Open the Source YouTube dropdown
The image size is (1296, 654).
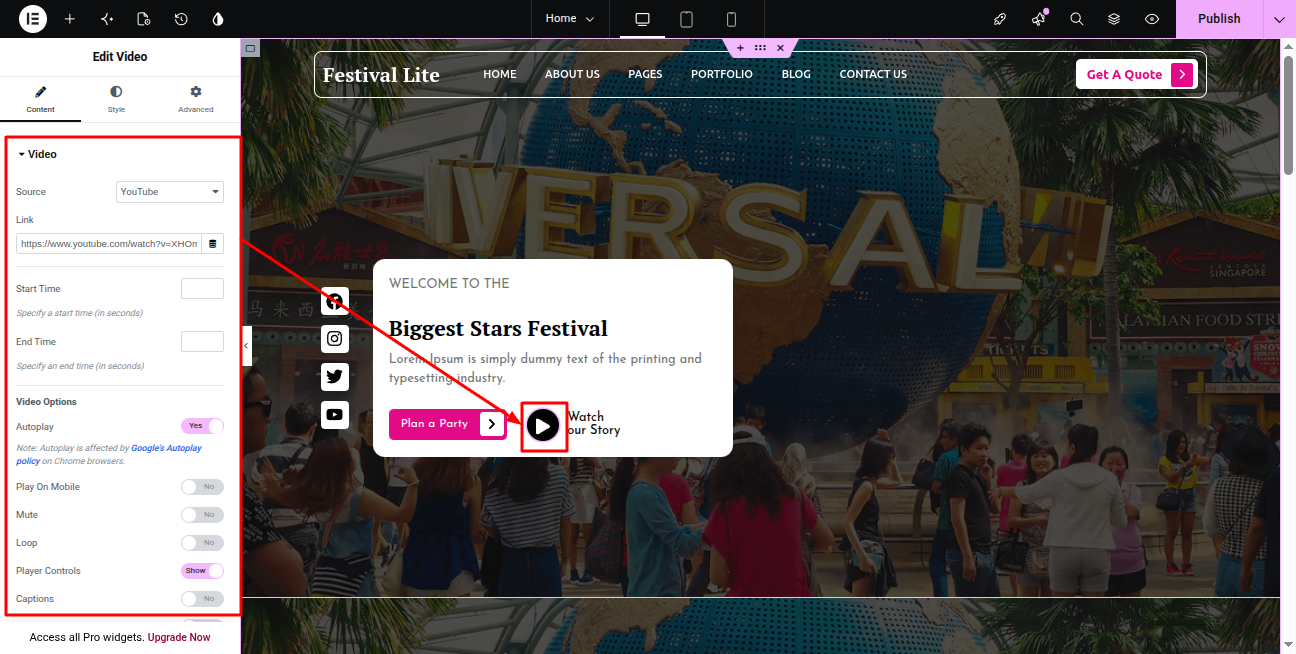pyautogui.click(x=170, y=192)
